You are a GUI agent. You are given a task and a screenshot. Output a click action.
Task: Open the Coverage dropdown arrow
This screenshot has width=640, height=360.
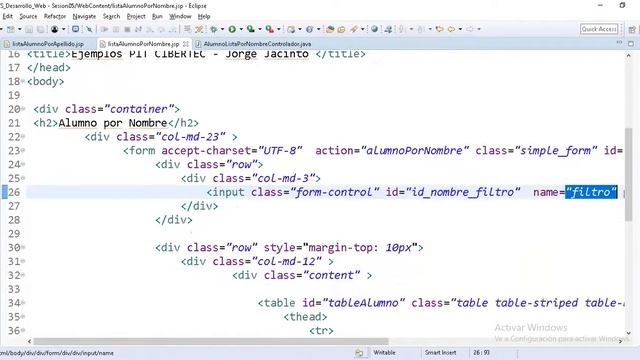pos(260,29)
